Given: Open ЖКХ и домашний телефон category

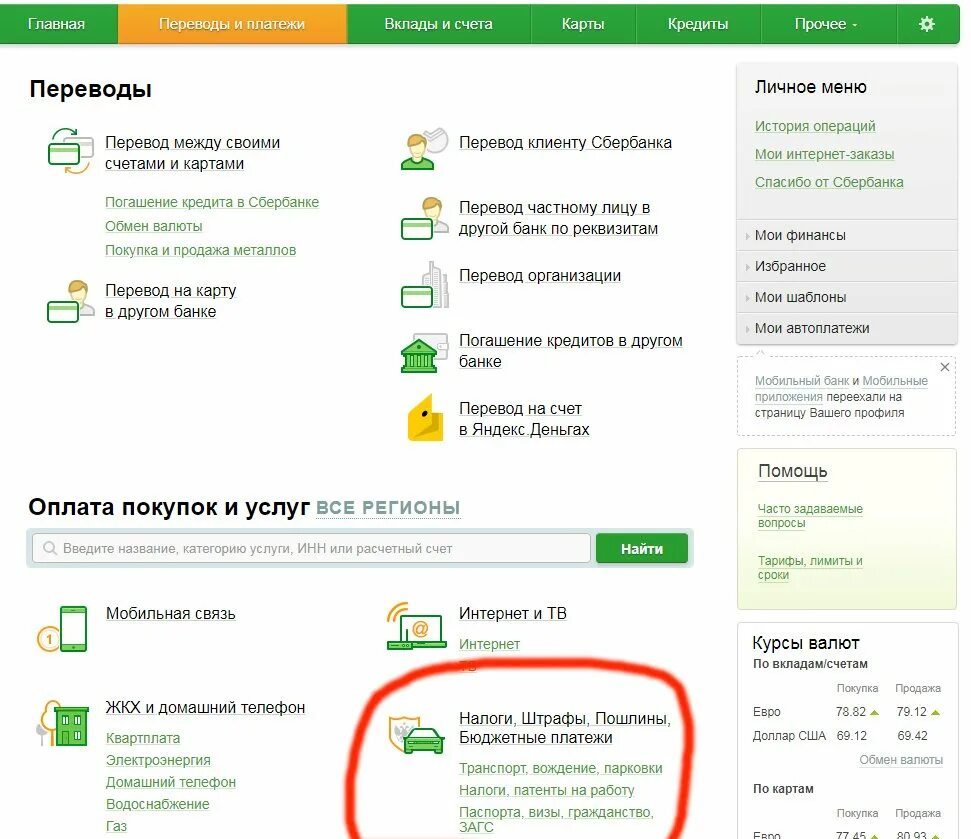Looking at the screenshot, I should [x=205, y=708].
